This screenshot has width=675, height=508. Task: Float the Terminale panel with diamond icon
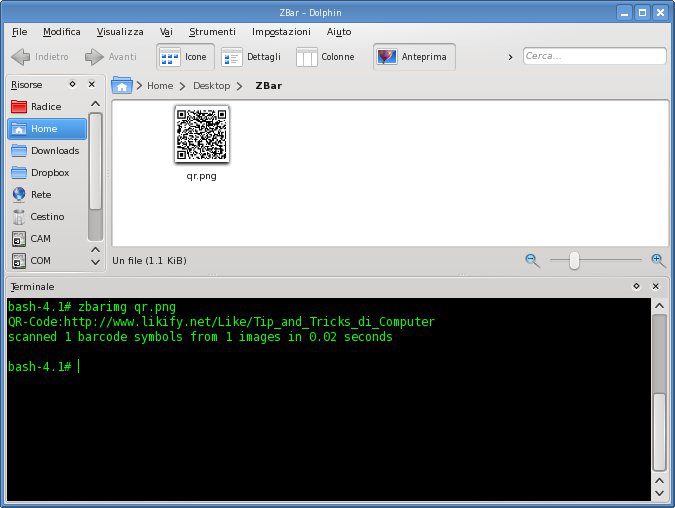point(636,286)
